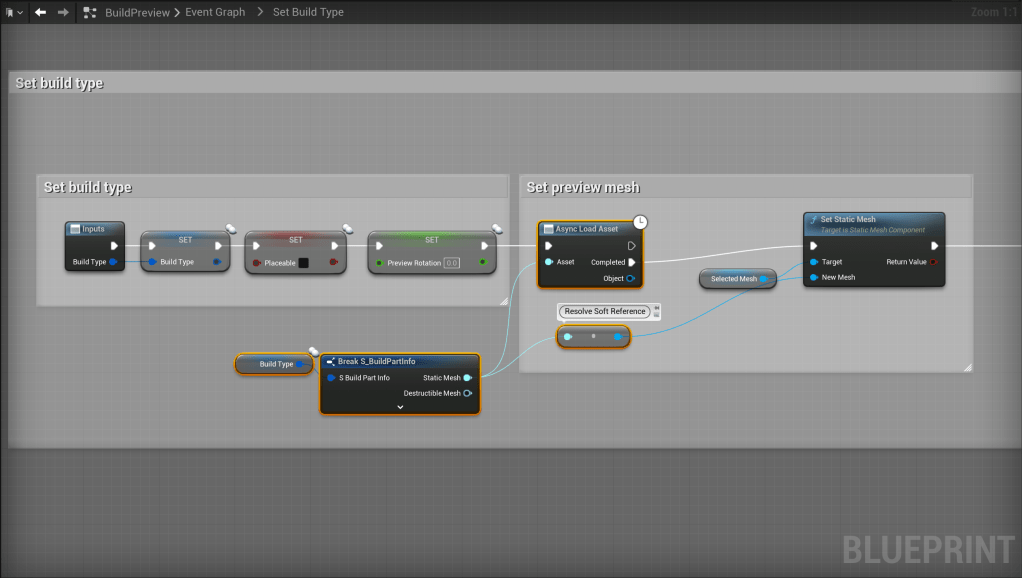Click the forward navigation arrow
1022x578 pixels.
(63, 12)
